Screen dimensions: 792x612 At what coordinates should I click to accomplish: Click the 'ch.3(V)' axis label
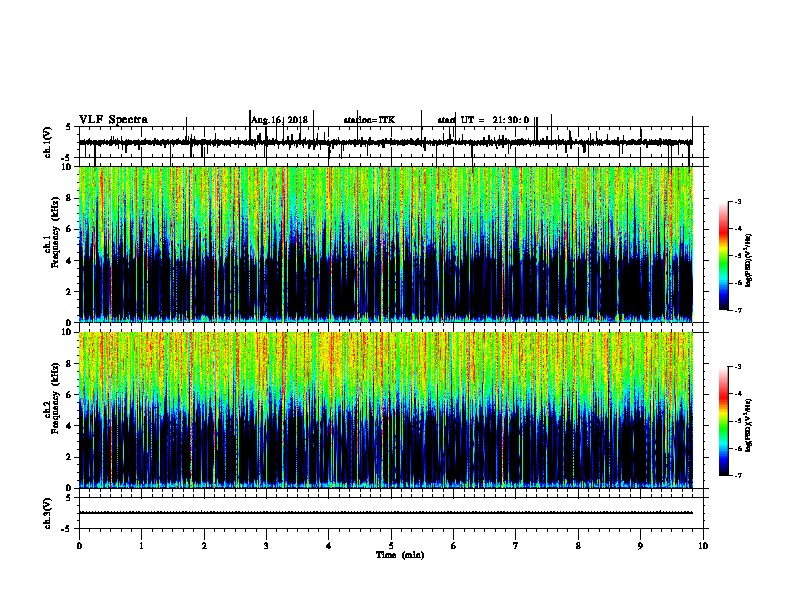point(48,513)
